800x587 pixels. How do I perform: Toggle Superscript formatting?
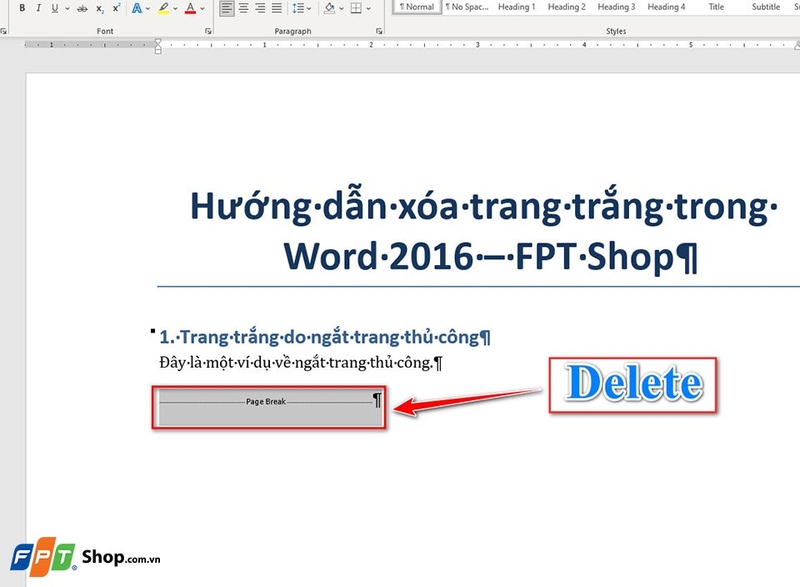point(116,8)
